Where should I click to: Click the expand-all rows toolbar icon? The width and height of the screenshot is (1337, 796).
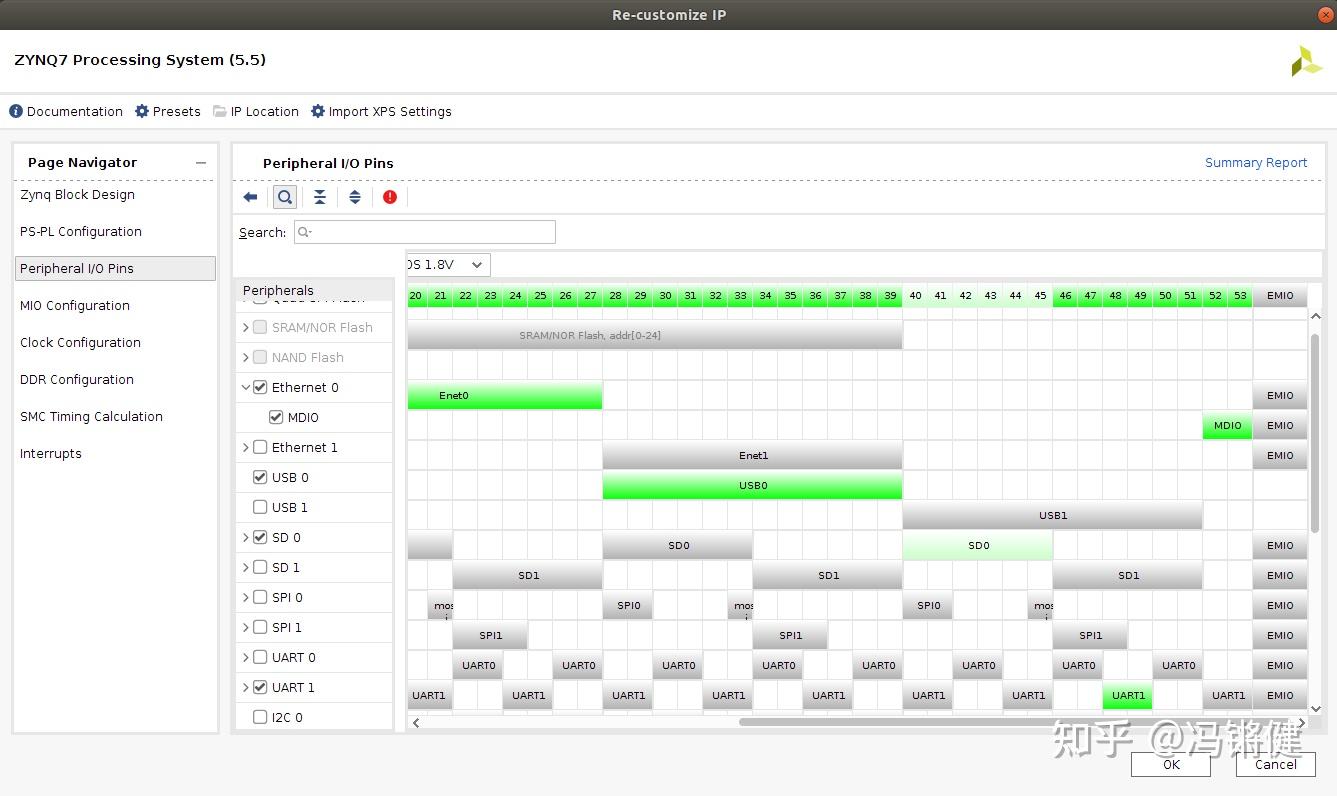pos(354,197)
